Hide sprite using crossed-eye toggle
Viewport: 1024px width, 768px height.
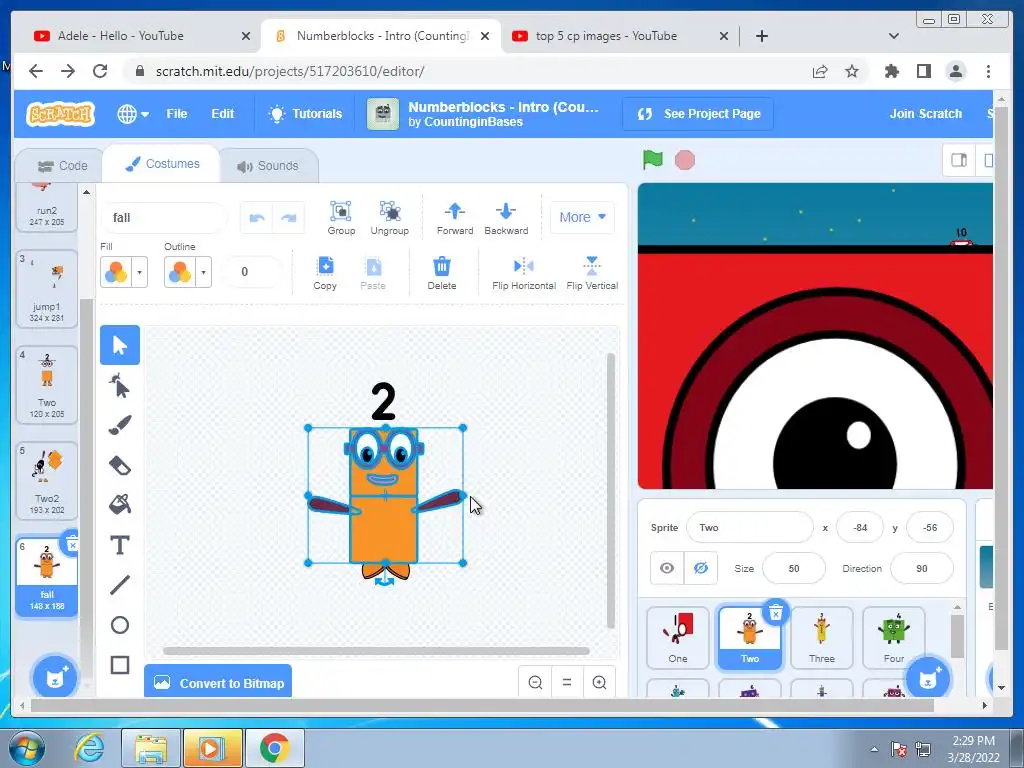pyautogui.click(x=701, y=568)
